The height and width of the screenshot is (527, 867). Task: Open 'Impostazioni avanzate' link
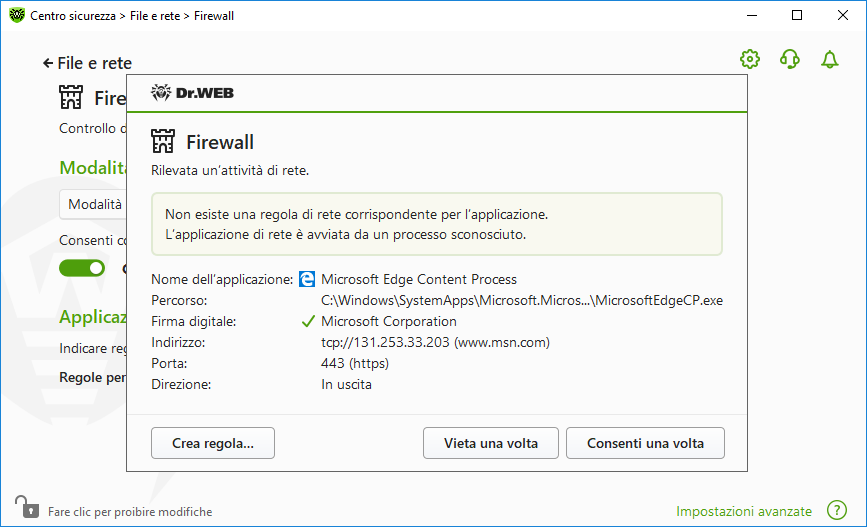coord(744,511)
